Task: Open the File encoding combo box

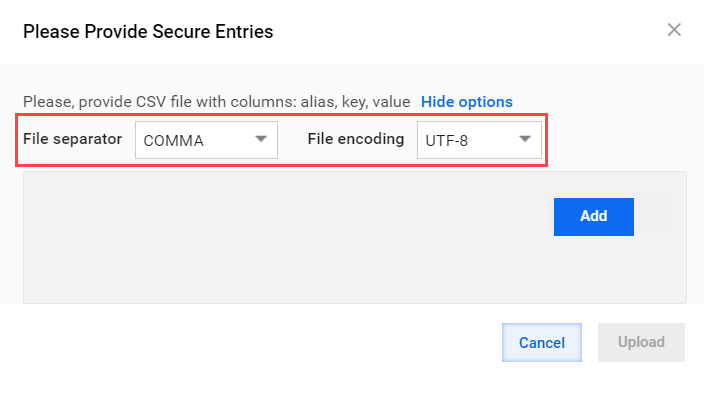Action: 479,140
